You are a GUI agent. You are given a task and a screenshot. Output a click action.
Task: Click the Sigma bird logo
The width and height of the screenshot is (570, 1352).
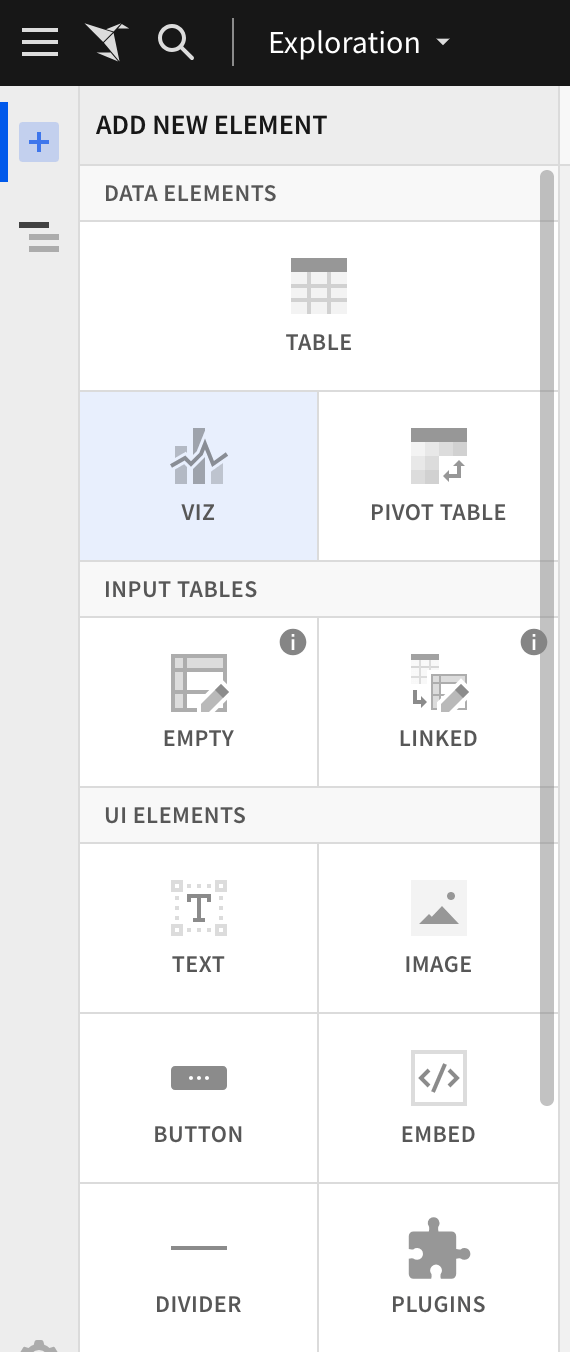tap(108, 43)
